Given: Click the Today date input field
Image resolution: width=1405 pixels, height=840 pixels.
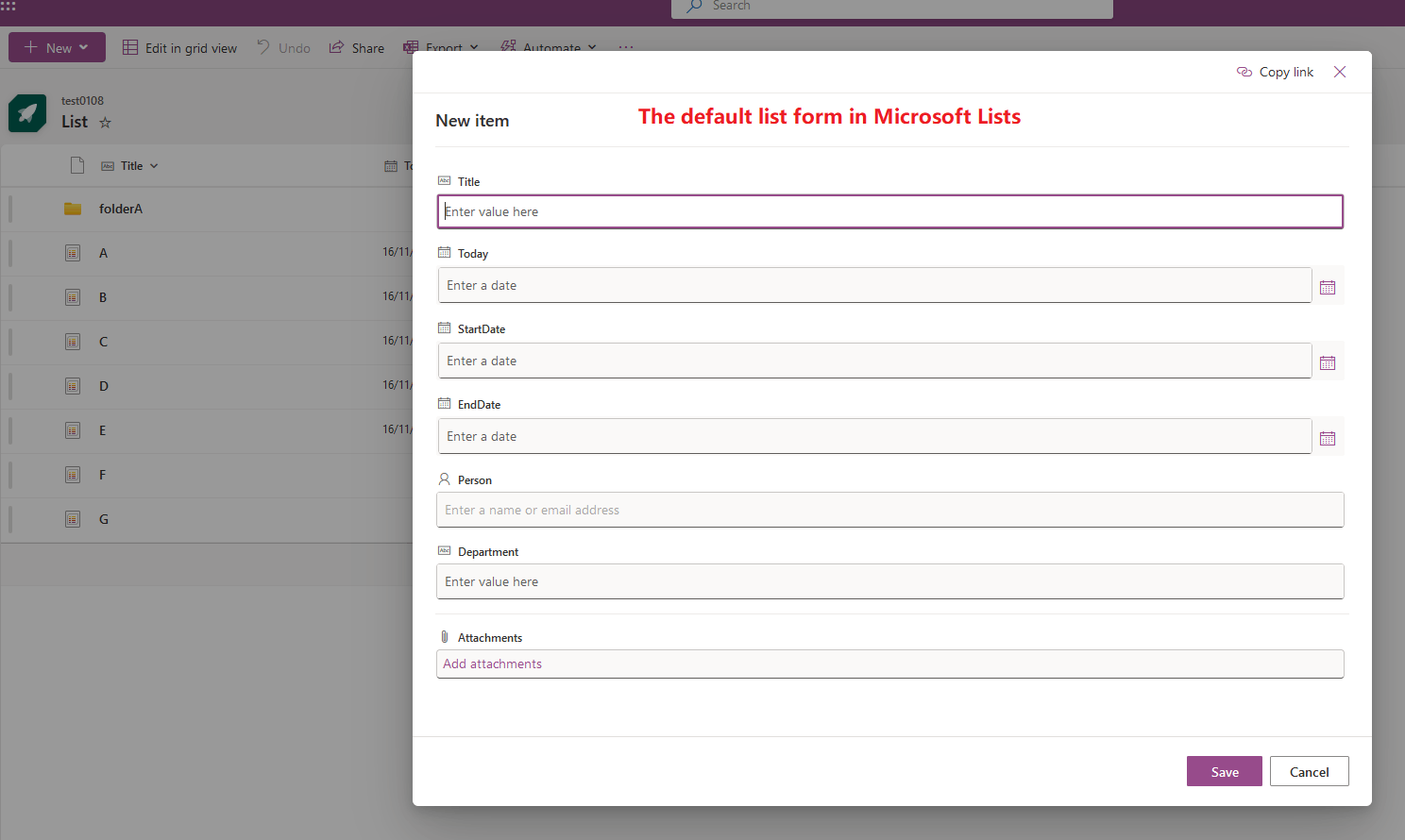Looking at the screenshot, I should (x=874, y=285).
